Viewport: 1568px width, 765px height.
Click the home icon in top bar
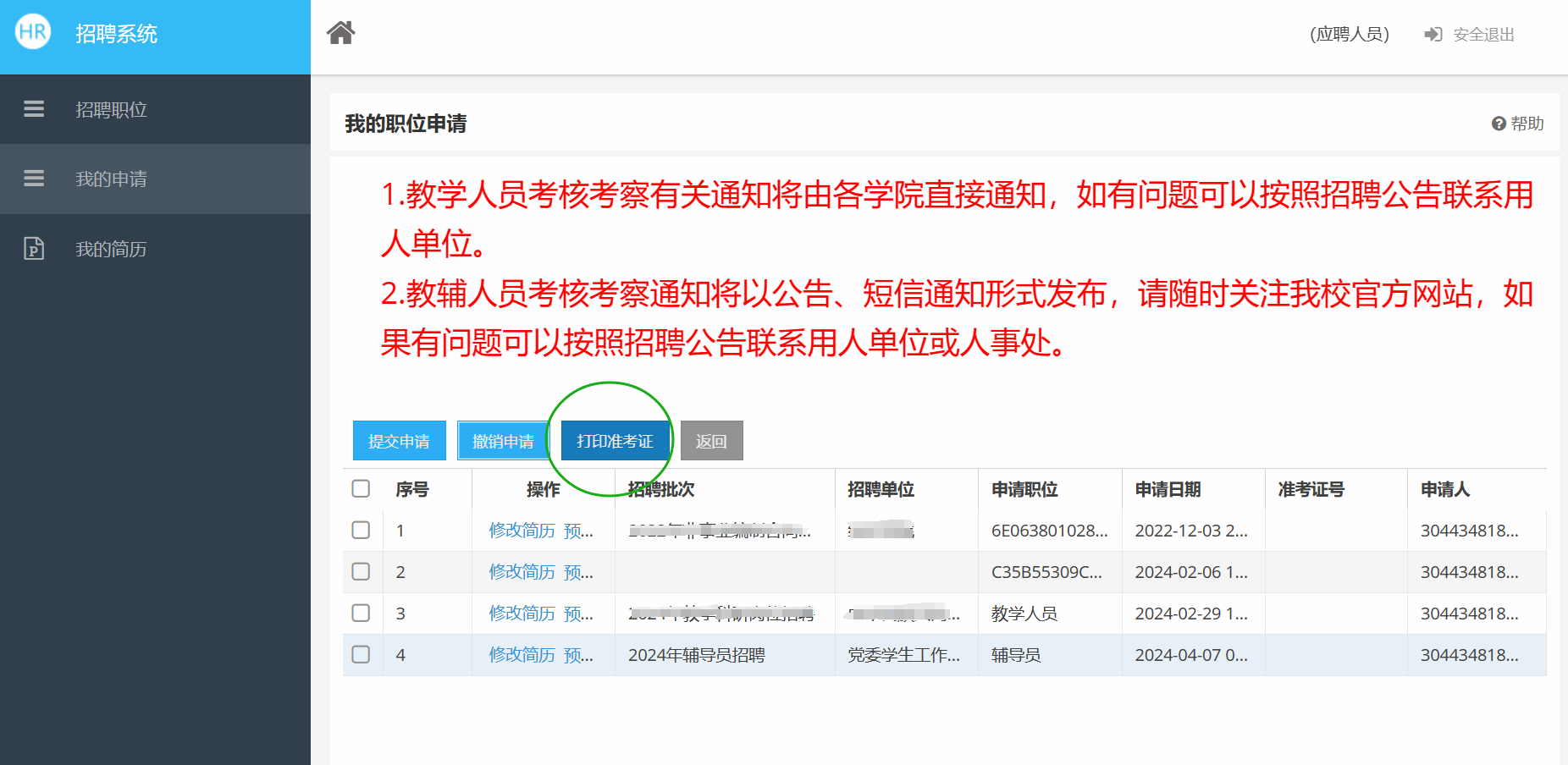click(341, 33)
